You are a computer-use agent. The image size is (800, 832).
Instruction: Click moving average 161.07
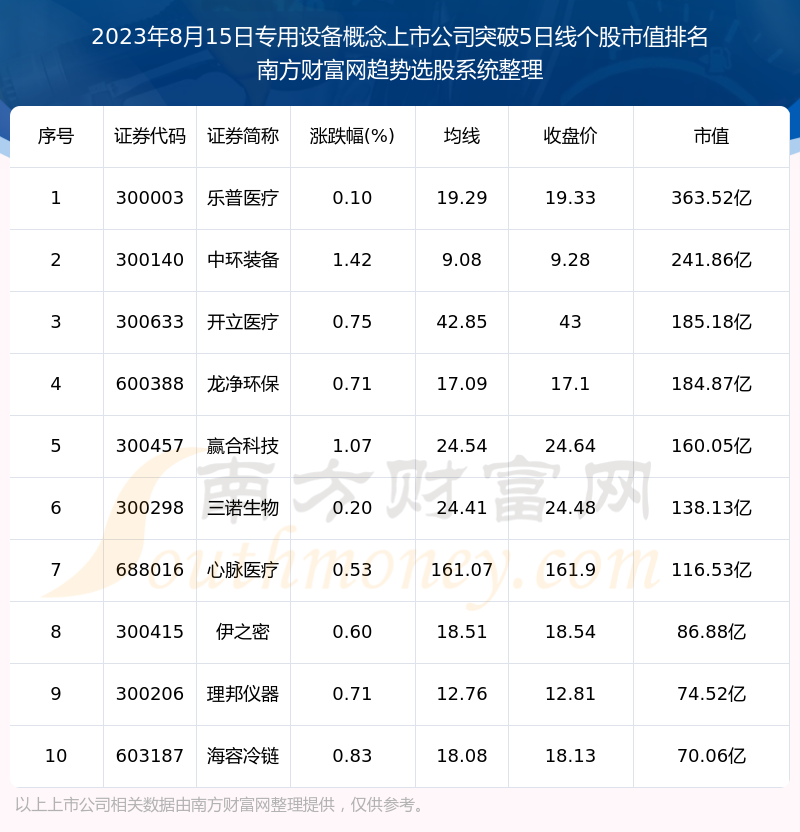[462, 570]
